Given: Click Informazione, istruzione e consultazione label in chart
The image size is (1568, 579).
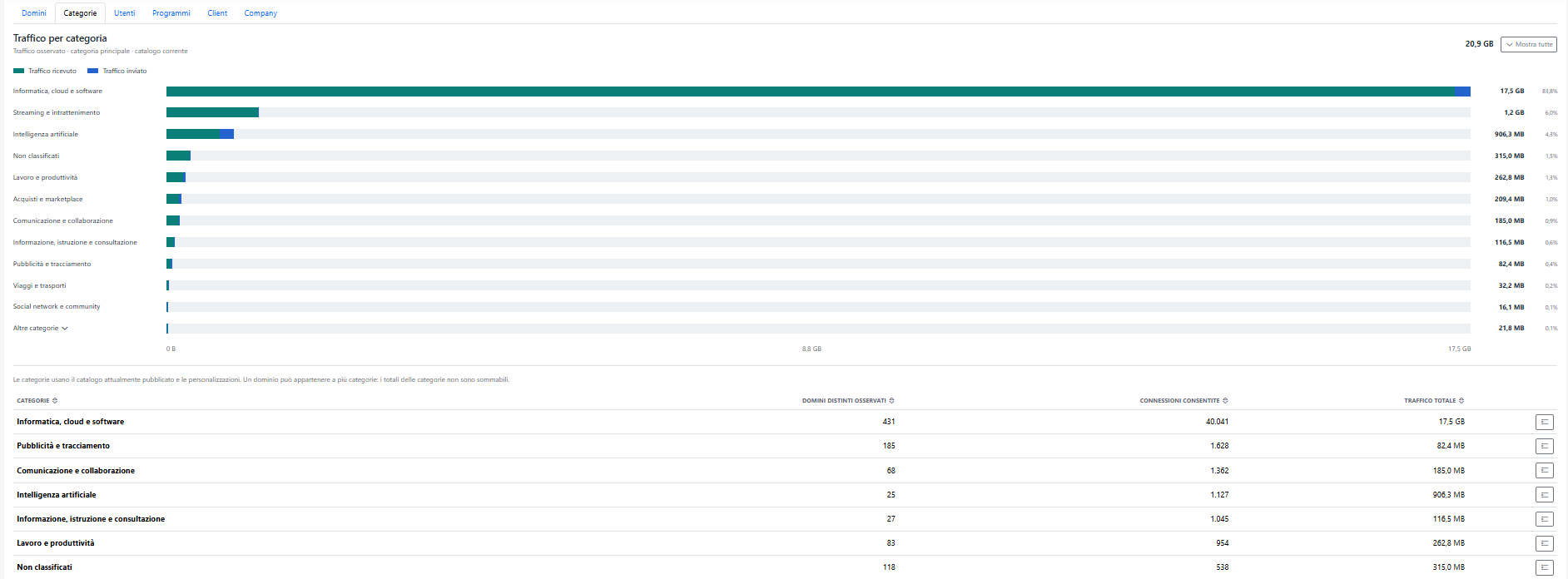Looking at the screenshot, I should tap(75, 242).
